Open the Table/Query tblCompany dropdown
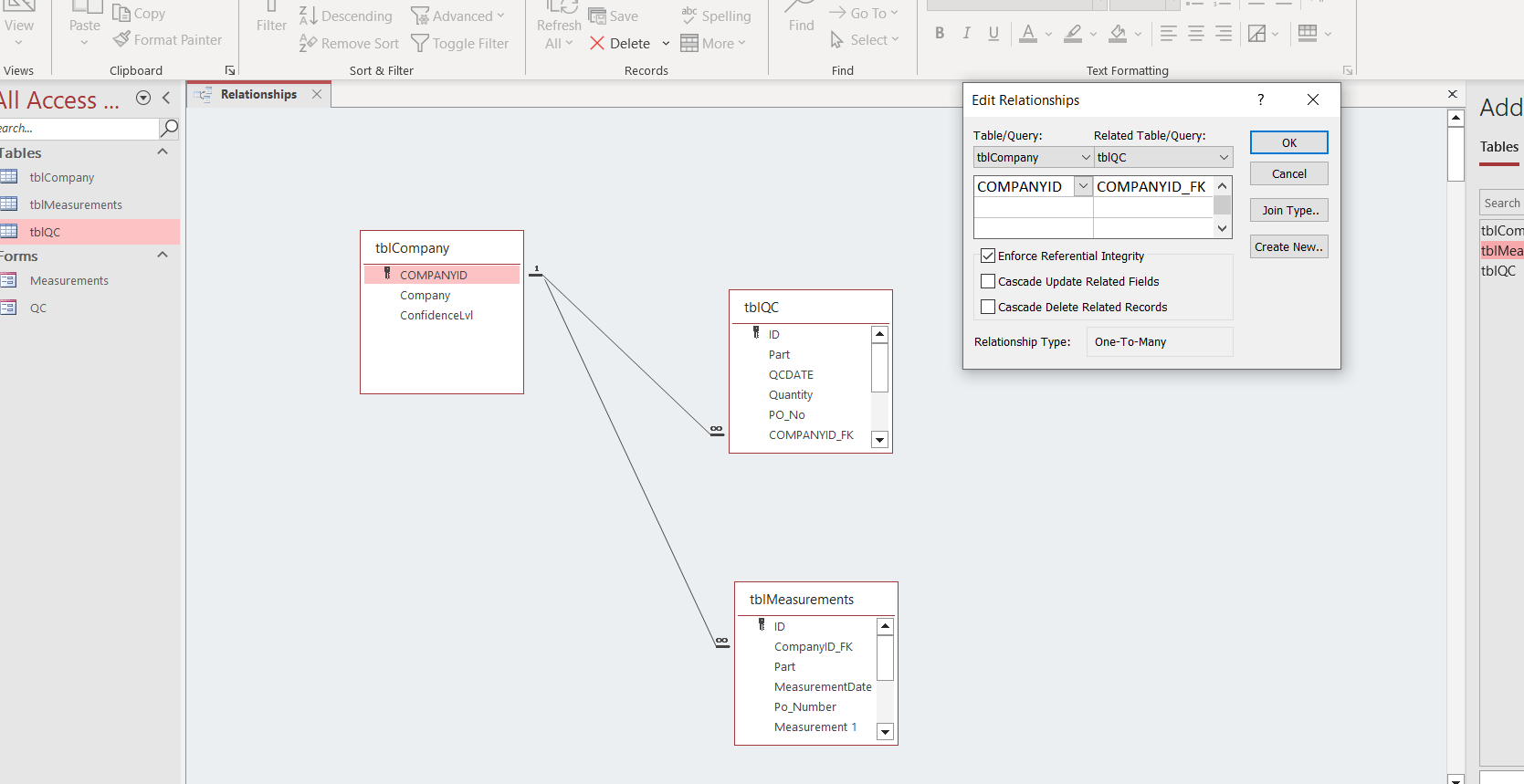Viewport: 1524px width, 784px height. [1086, 157]
